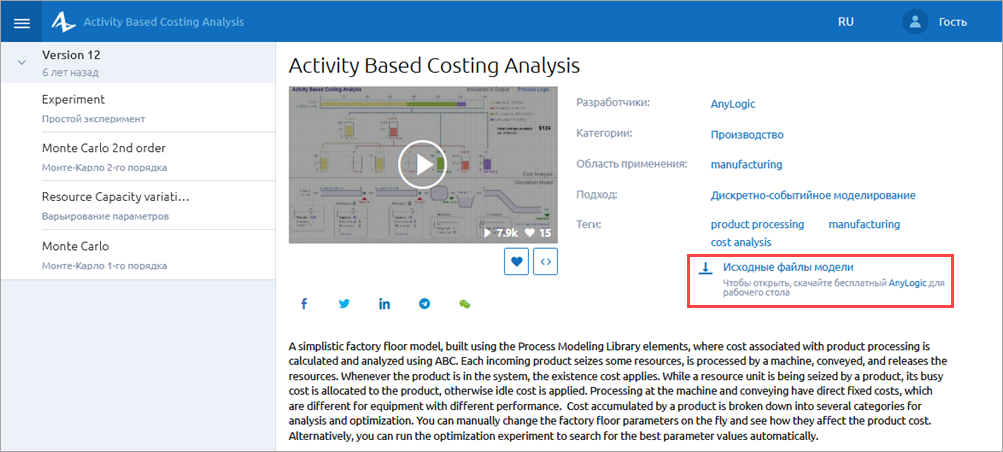Collapse the Version 12 chevron
1003x452 pixels.
coord(22,63)
